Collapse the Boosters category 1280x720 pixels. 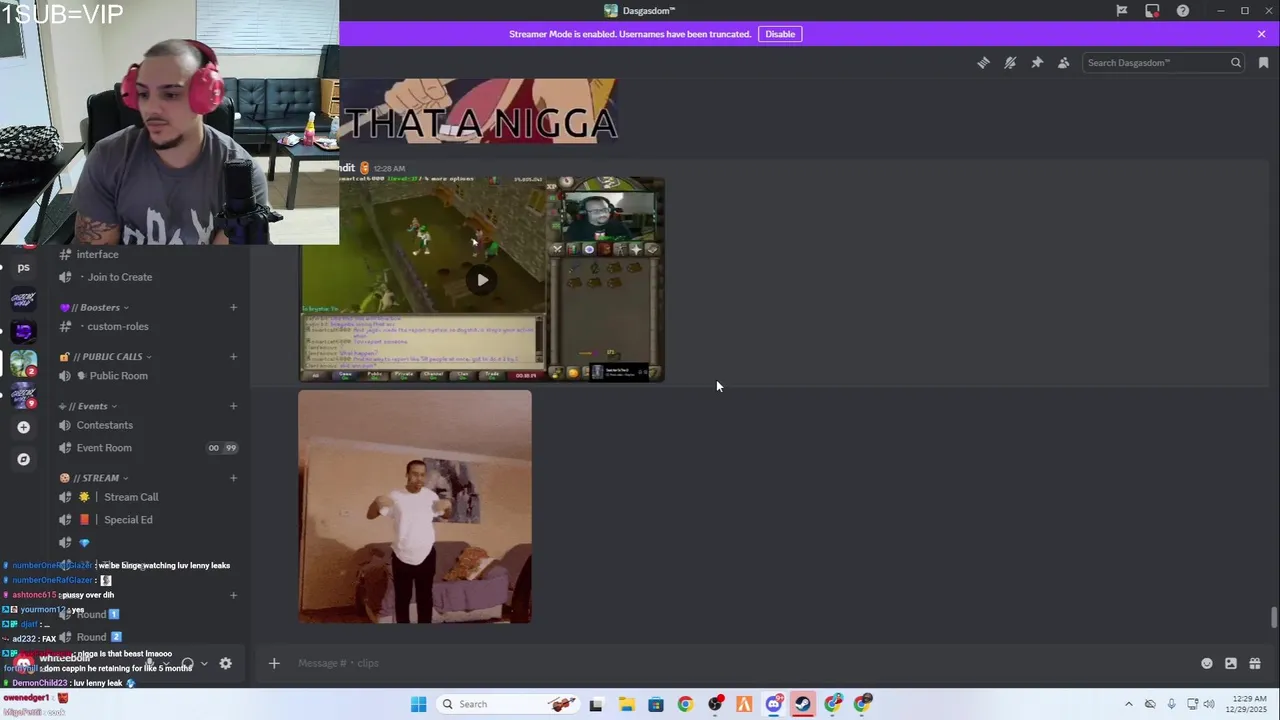(x=95, y=307)
